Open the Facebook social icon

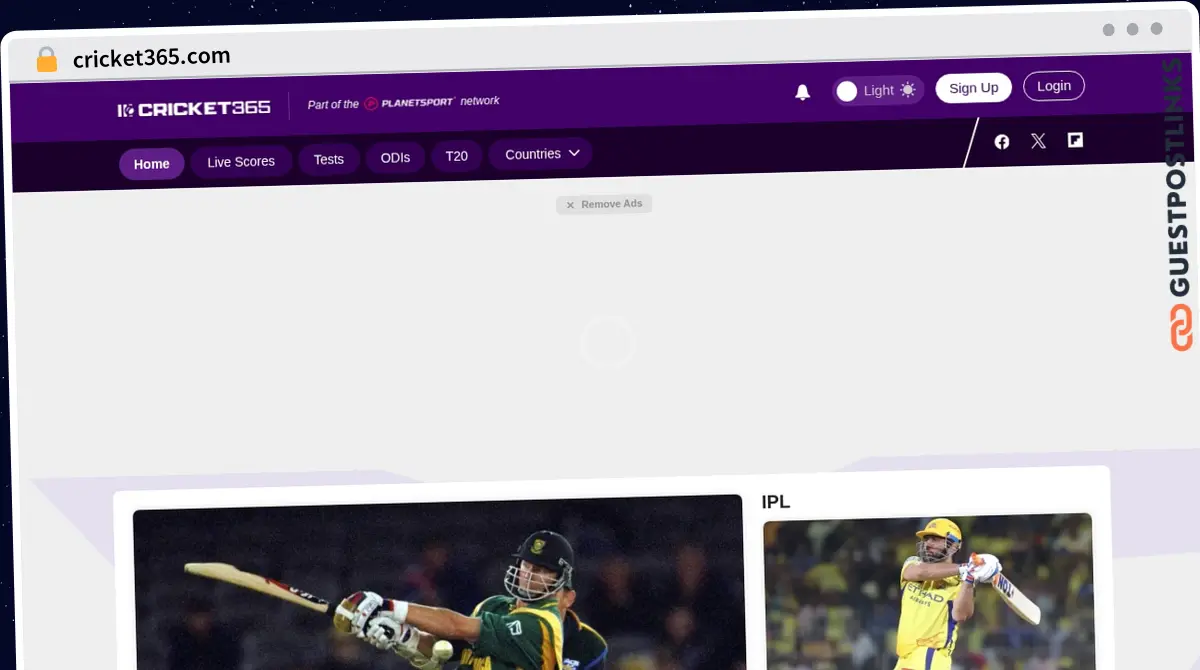click(x=1002, y=142)
